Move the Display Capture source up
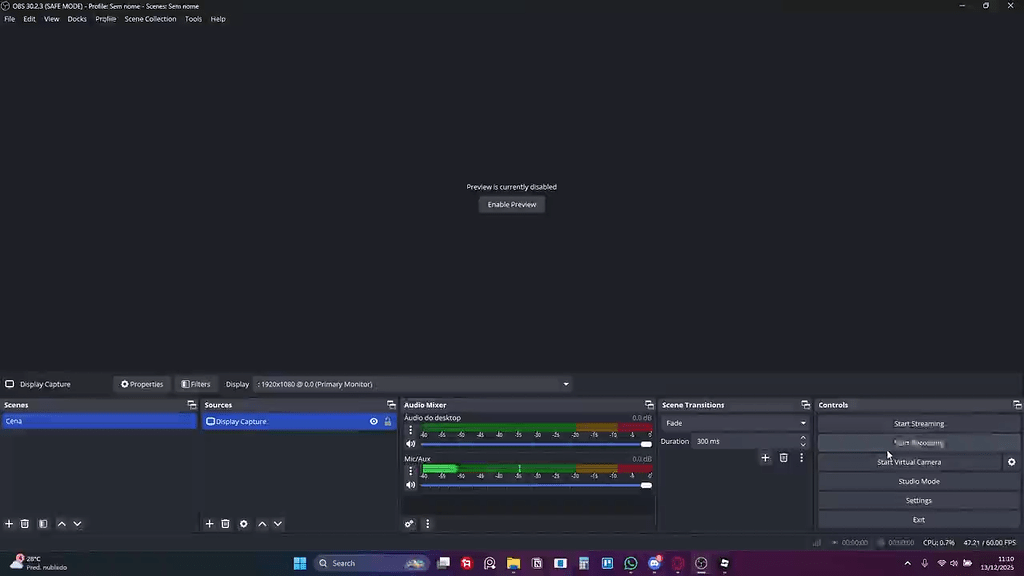 click(261, 523)
